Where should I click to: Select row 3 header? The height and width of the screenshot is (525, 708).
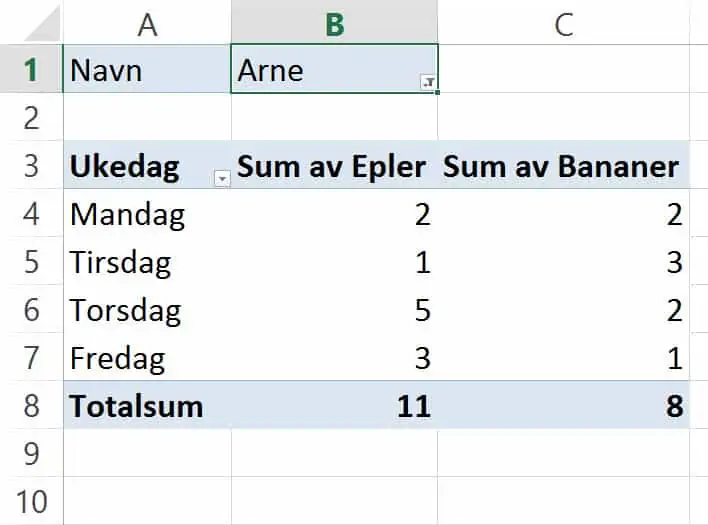click(31, 165)
